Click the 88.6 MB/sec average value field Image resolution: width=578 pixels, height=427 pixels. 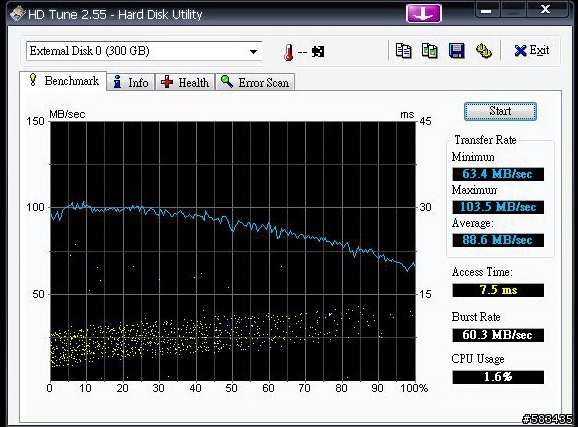[x=498, y=240]
